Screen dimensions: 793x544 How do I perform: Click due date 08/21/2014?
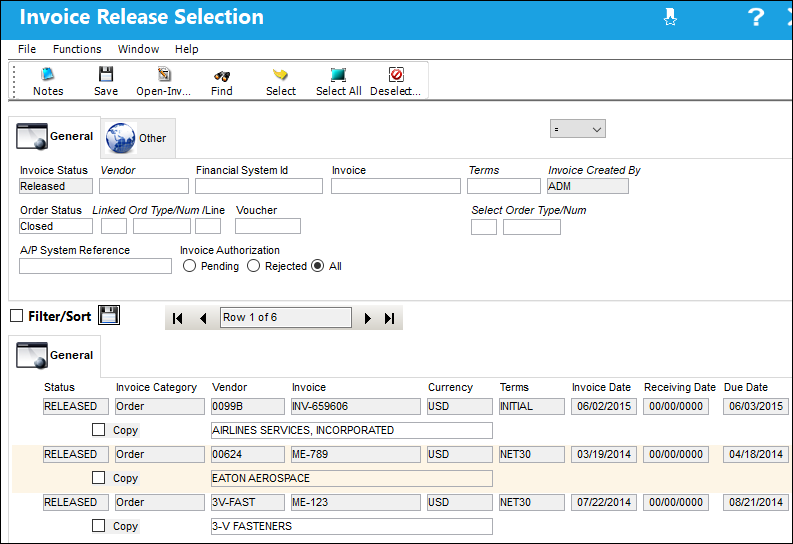click(756, 503)
